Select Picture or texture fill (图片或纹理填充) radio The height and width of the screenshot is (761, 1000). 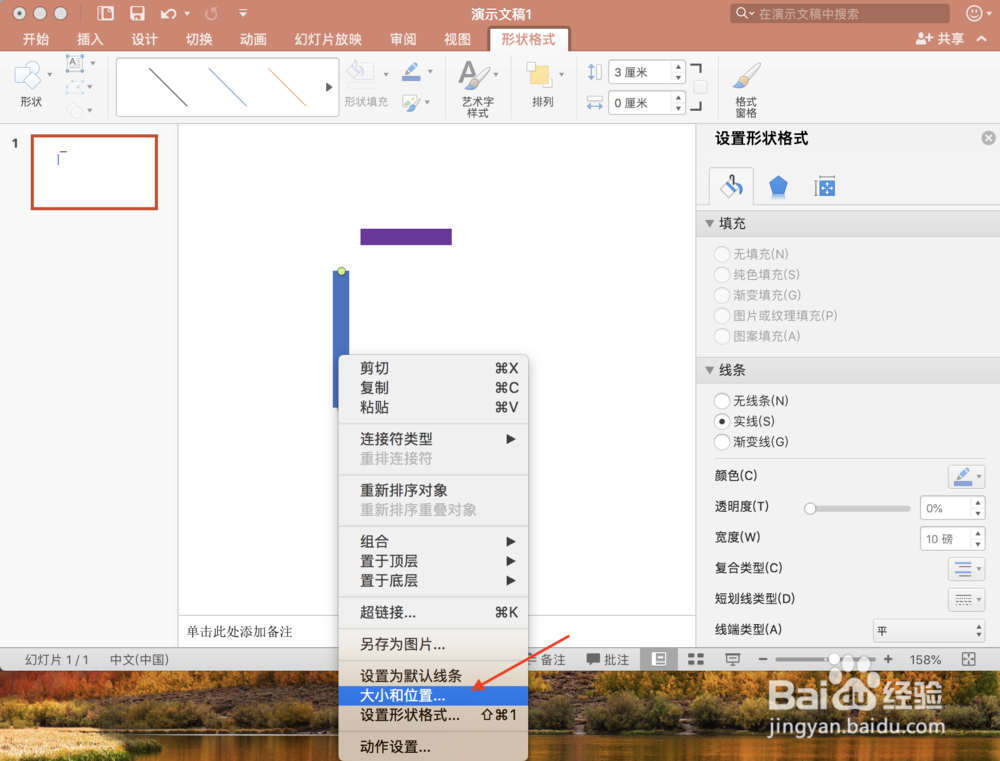pos(721,315)
